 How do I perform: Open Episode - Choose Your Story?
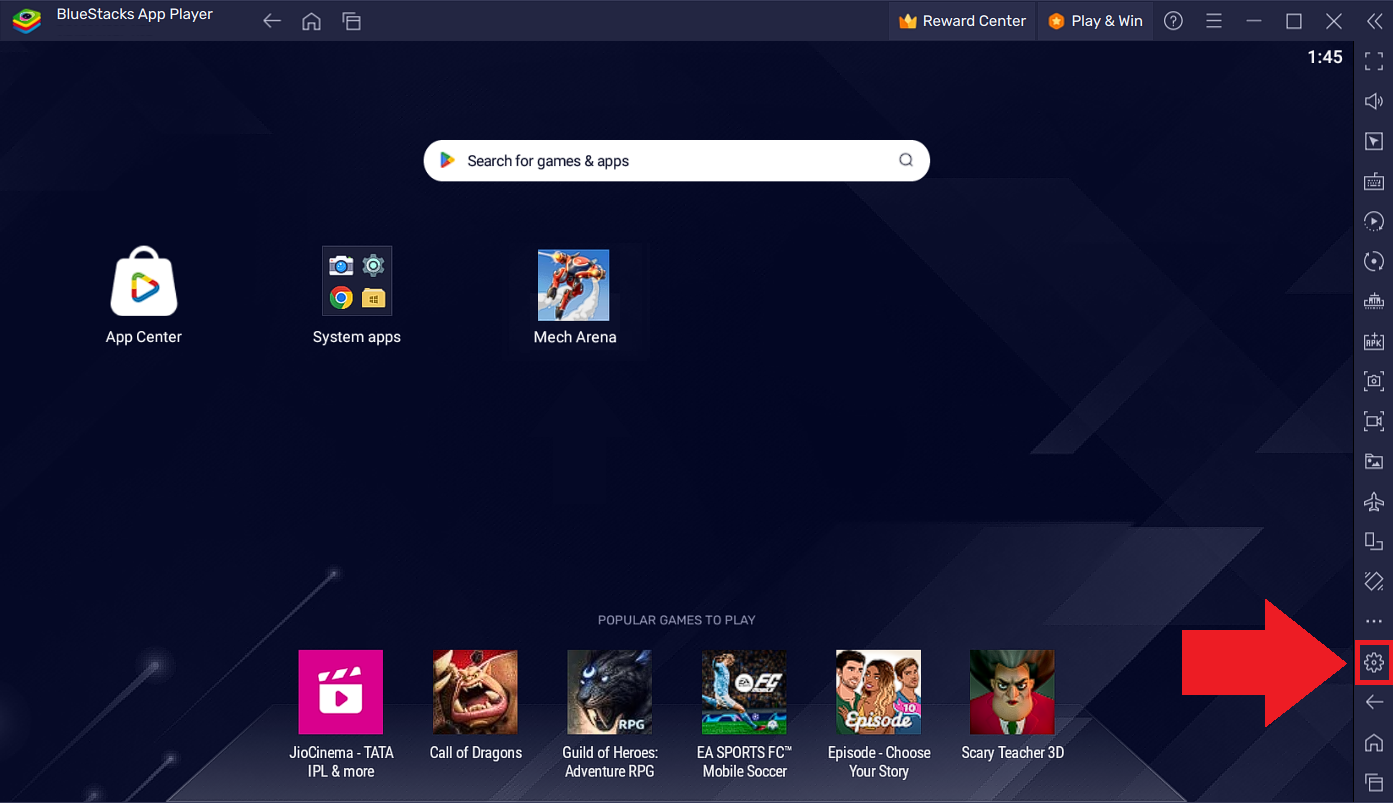tap(878, 714)
